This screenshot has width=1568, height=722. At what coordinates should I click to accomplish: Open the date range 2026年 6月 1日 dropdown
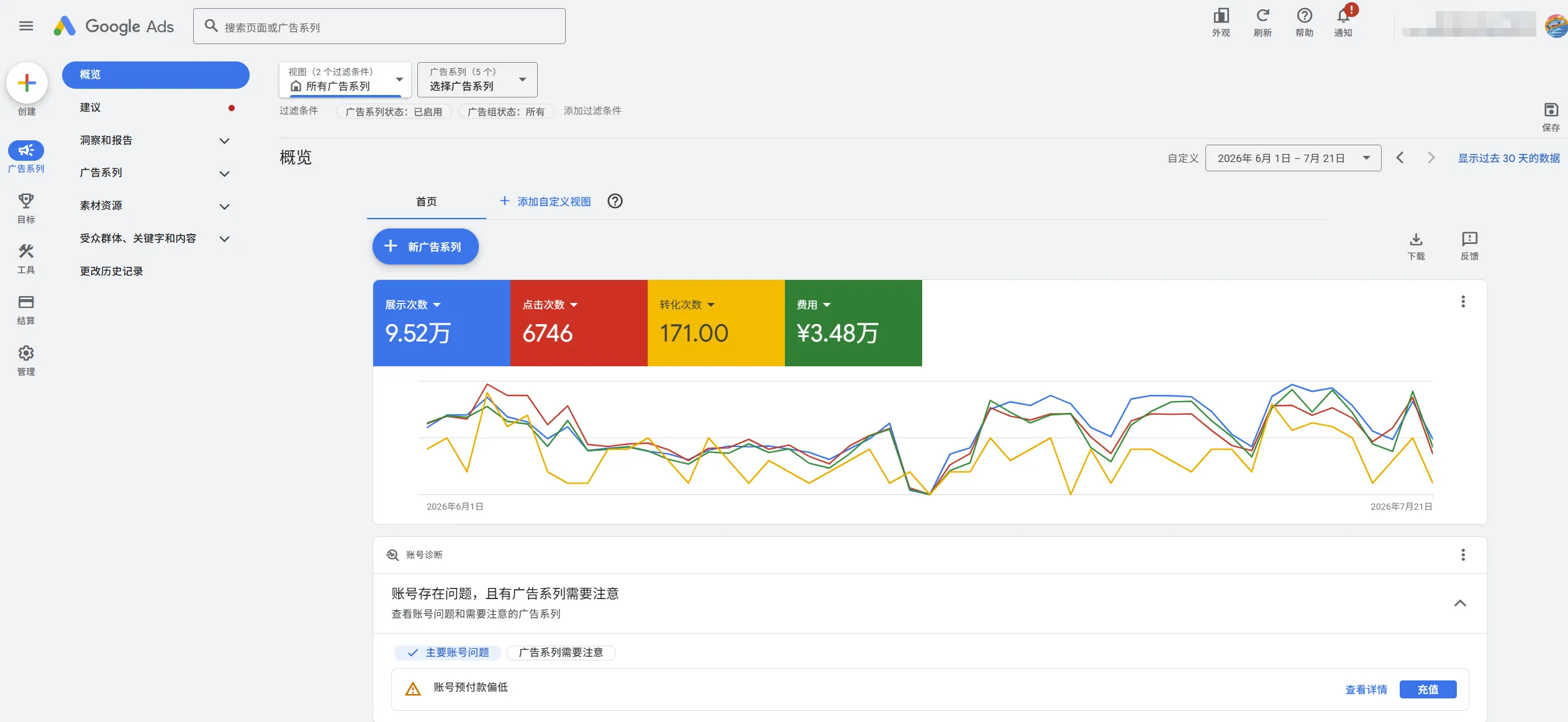click(1293, 158)
